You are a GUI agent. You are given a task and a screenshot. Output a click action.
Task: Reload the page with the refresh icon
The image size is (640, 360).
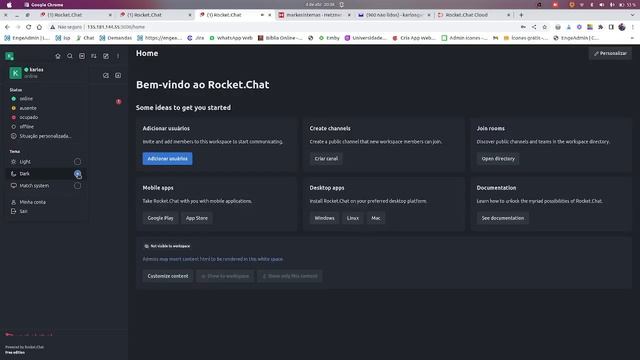click(x=28, y=27)
